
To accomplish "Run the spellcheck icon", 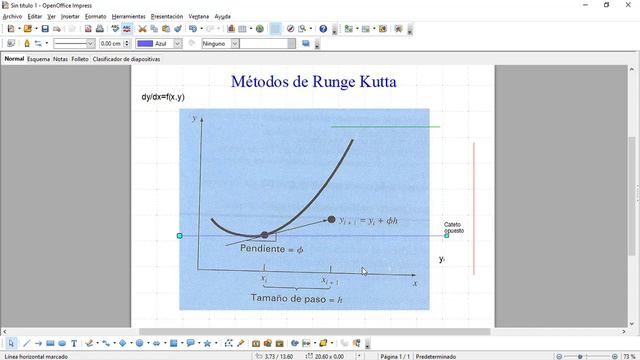I will (x=115, y=29).
